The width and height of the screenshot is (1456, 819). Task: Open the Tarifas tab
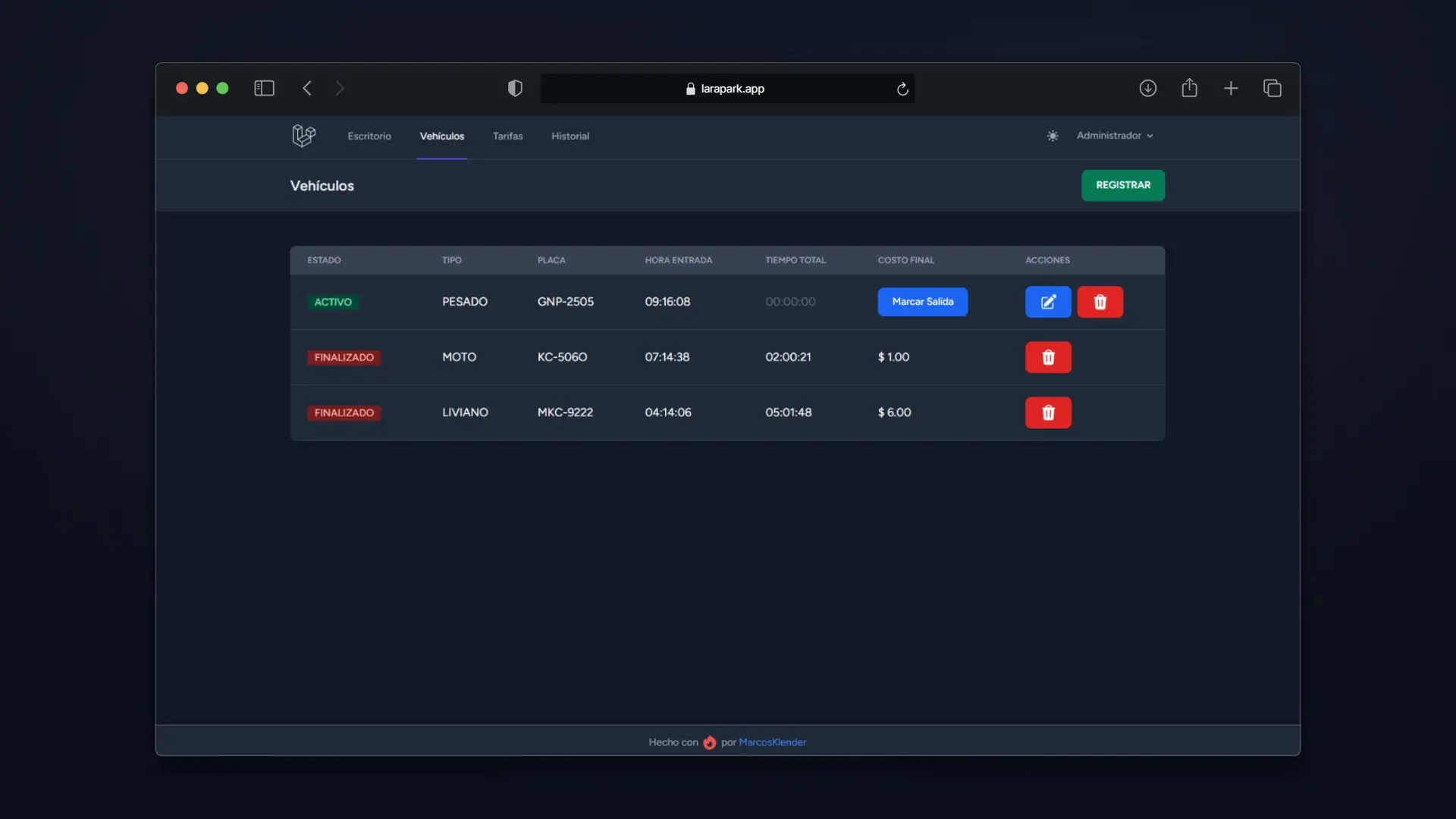pyautogui.click(x=507, y=136)
